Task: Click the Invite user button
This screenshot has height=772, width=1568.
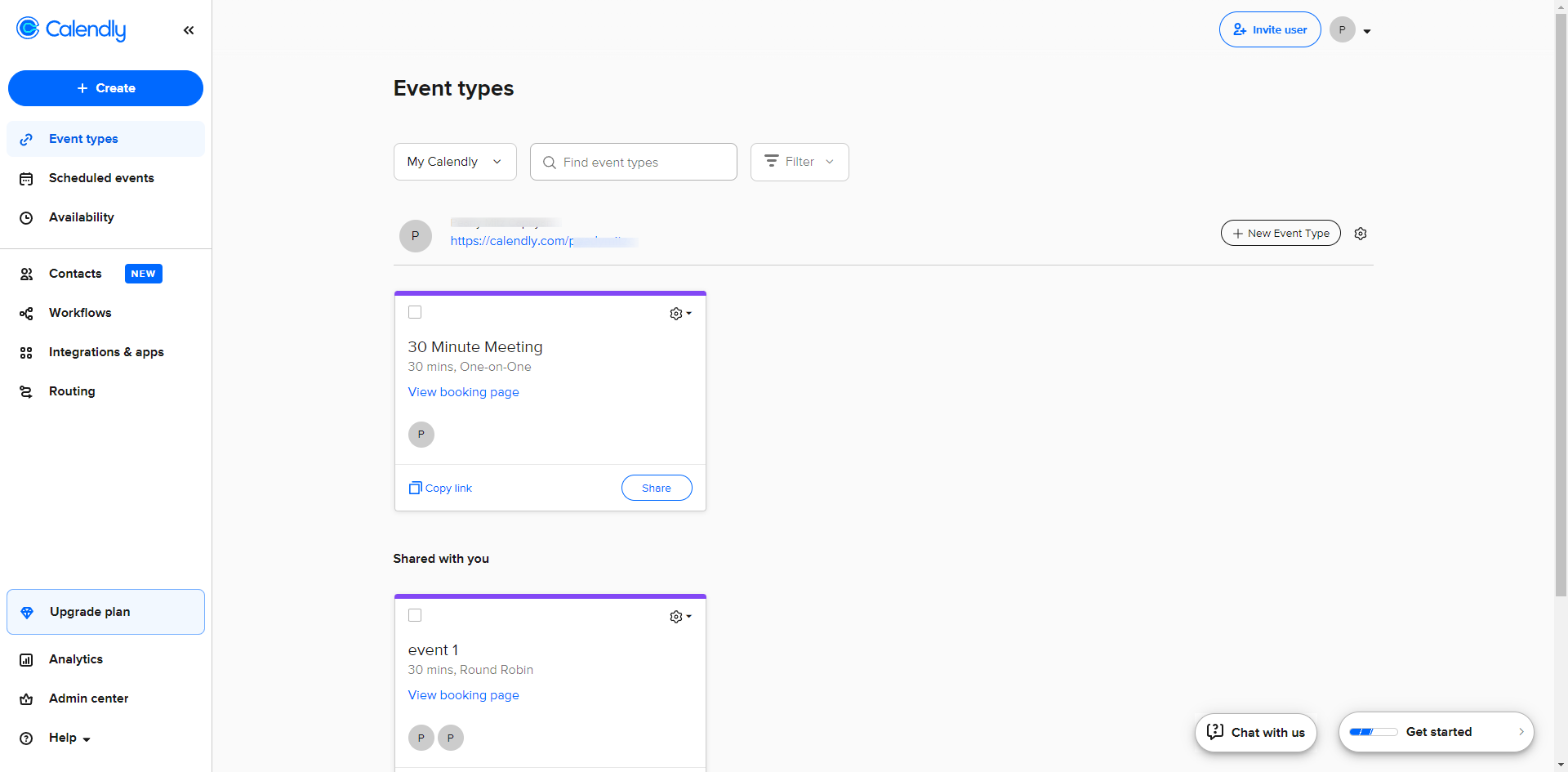Action: pos(1270,29)
